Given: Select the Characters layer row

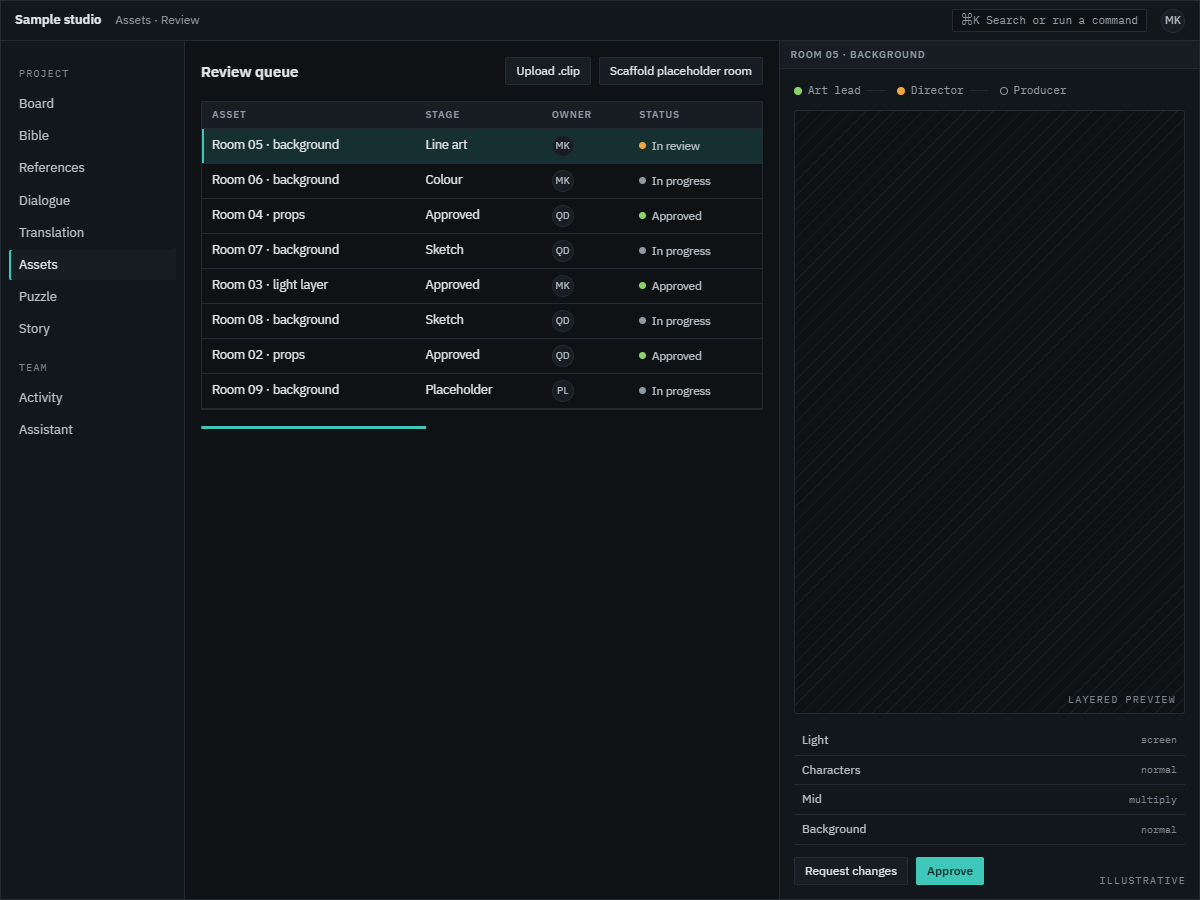Looking at the screenshot, I should tap(989, 770).
